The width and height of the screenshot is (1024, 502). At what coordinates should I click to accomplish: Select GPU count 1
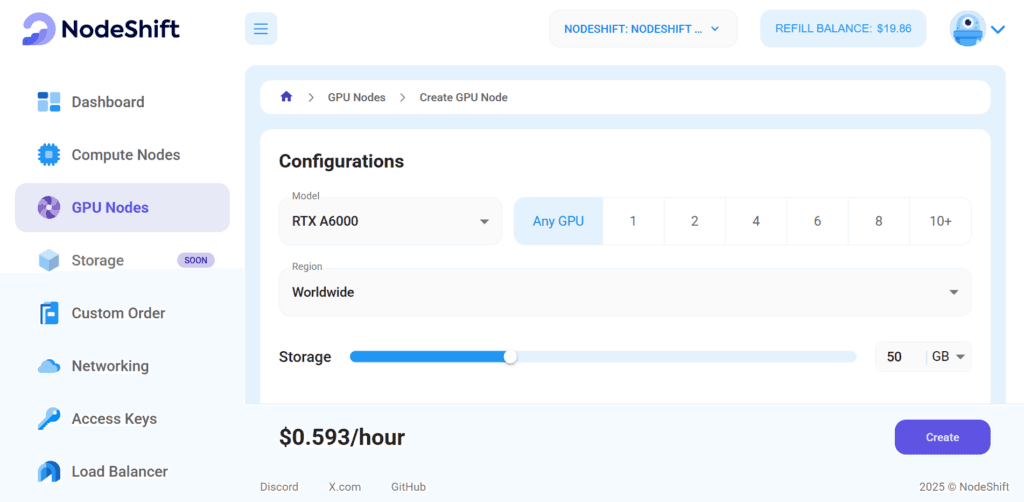pyautogui.click(x=633, y=221)
